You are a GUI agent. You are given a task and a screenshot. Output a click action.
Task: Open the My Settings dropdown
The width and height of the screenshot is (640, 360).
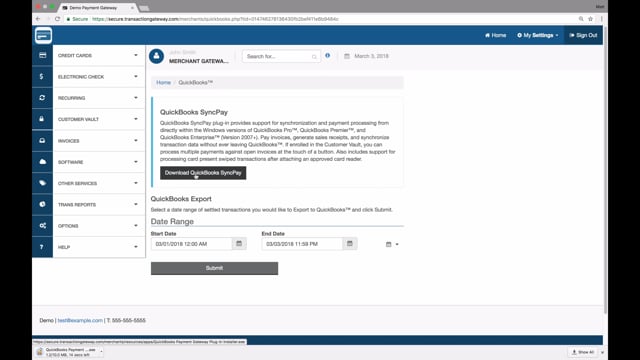(x=538, y=36)
